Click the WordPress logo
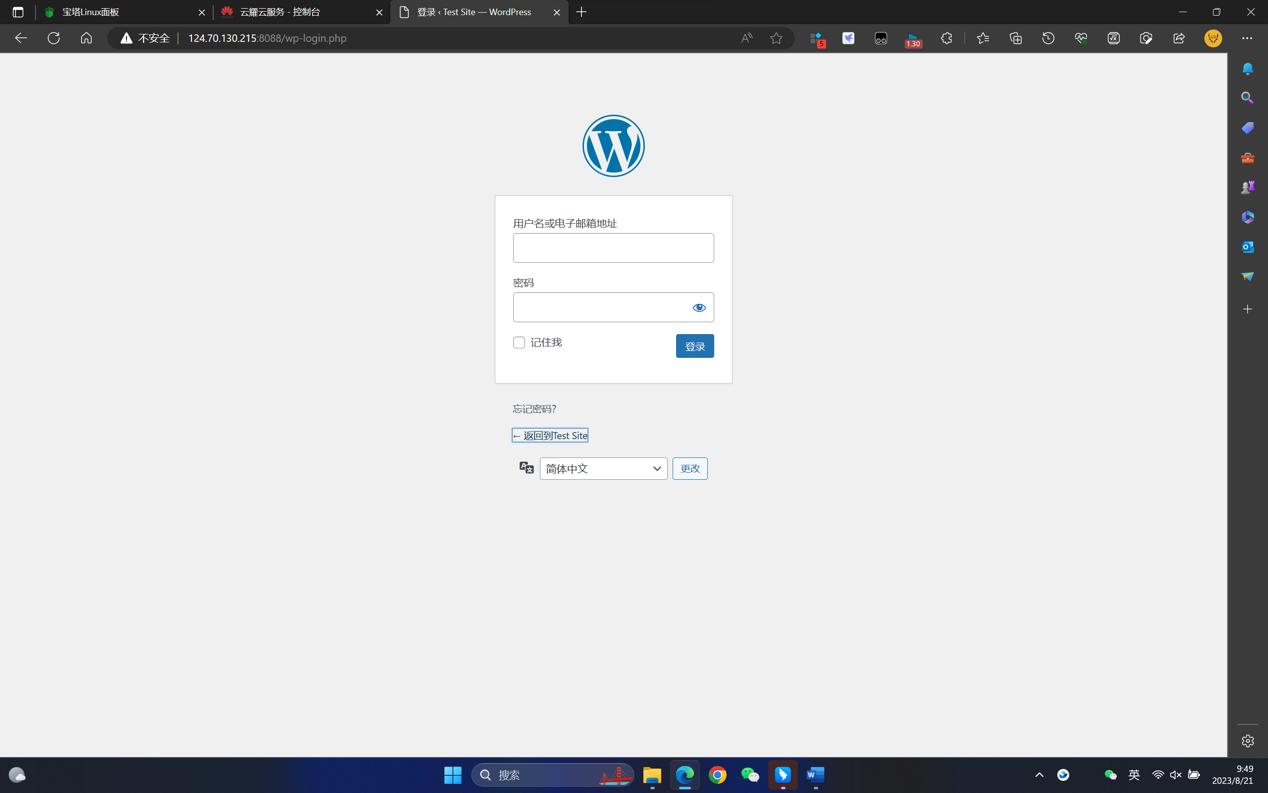 click(x=613, y=146)
